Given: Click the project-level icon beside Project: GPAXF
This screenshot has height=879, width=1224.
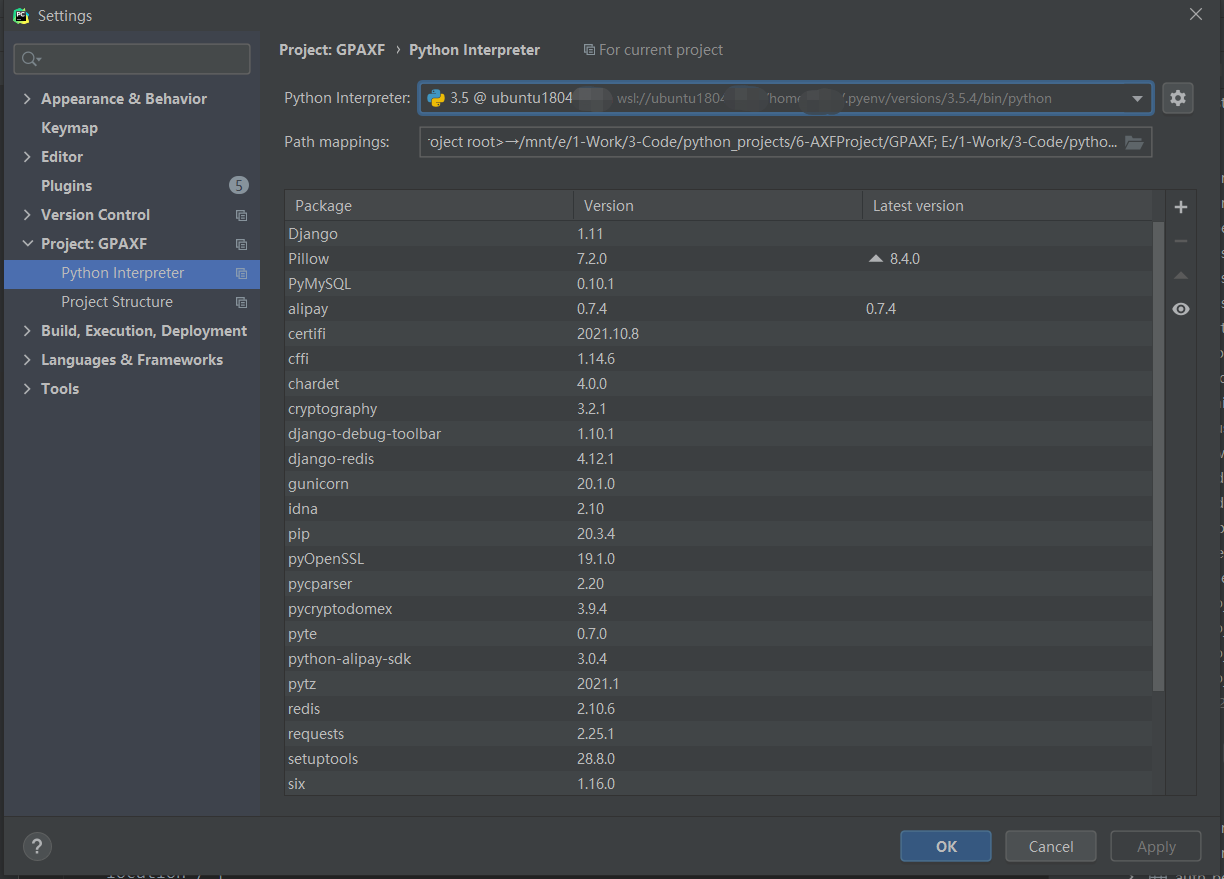Looking at the screenshot, I should (x=241, y=244).
